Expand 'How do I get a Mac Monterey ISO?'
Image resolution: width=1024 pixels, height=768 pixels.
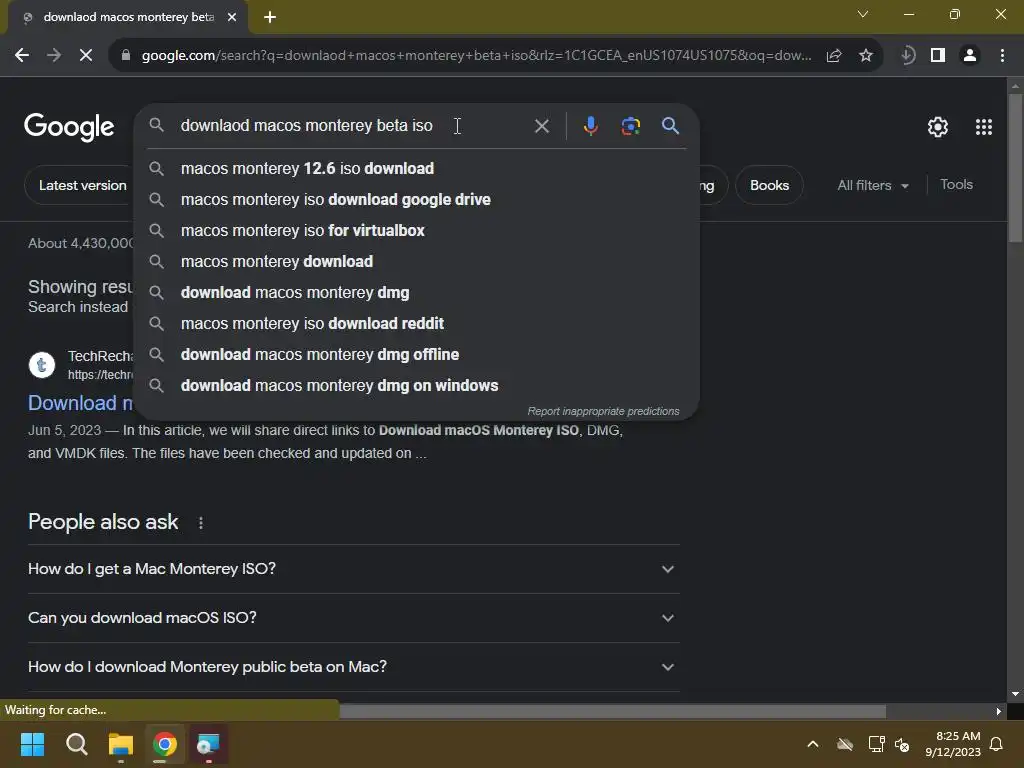pos(353,569)
